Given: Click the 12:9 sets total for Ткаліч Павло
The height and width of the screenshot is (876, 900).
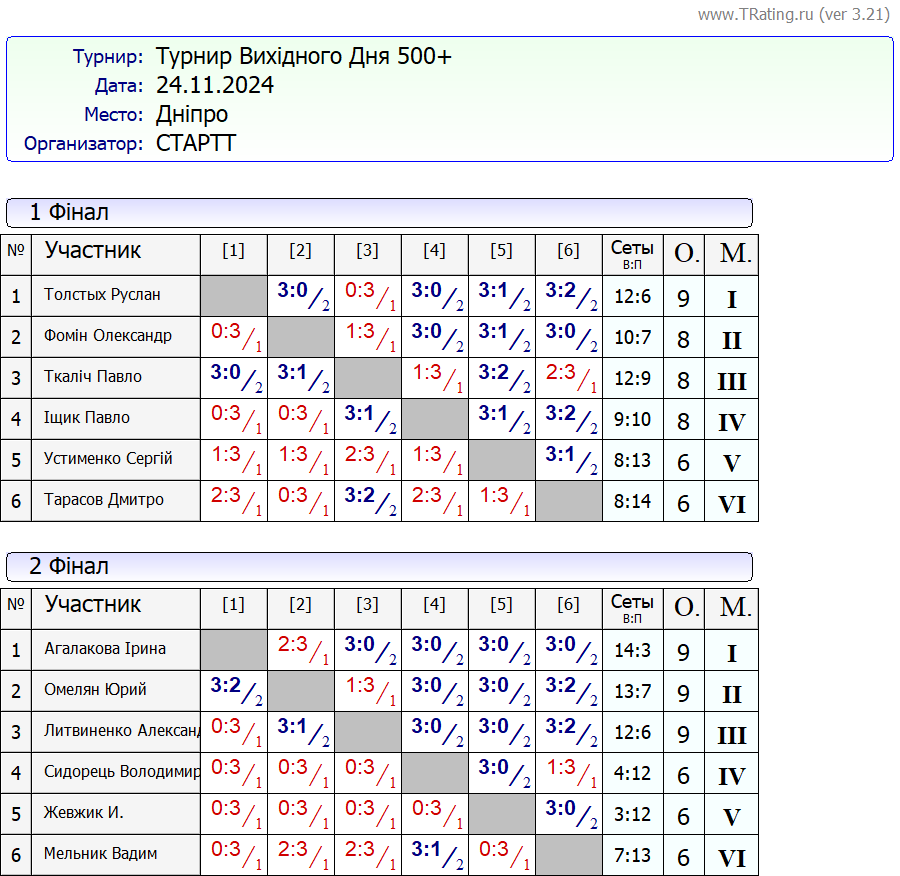Looking at the screenshot, I should click(632, 378).
